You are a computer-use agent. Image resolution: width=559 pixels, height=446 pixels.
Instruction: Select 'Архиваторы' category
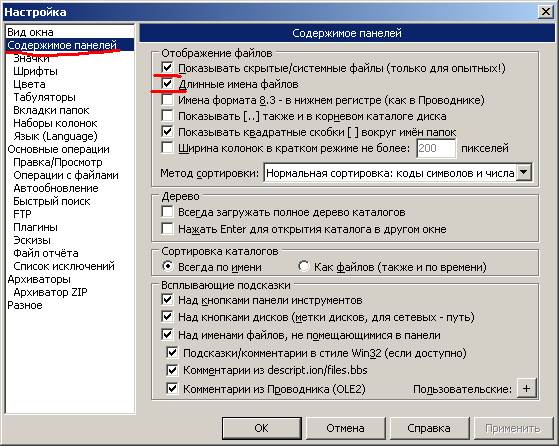pos(39,279)
